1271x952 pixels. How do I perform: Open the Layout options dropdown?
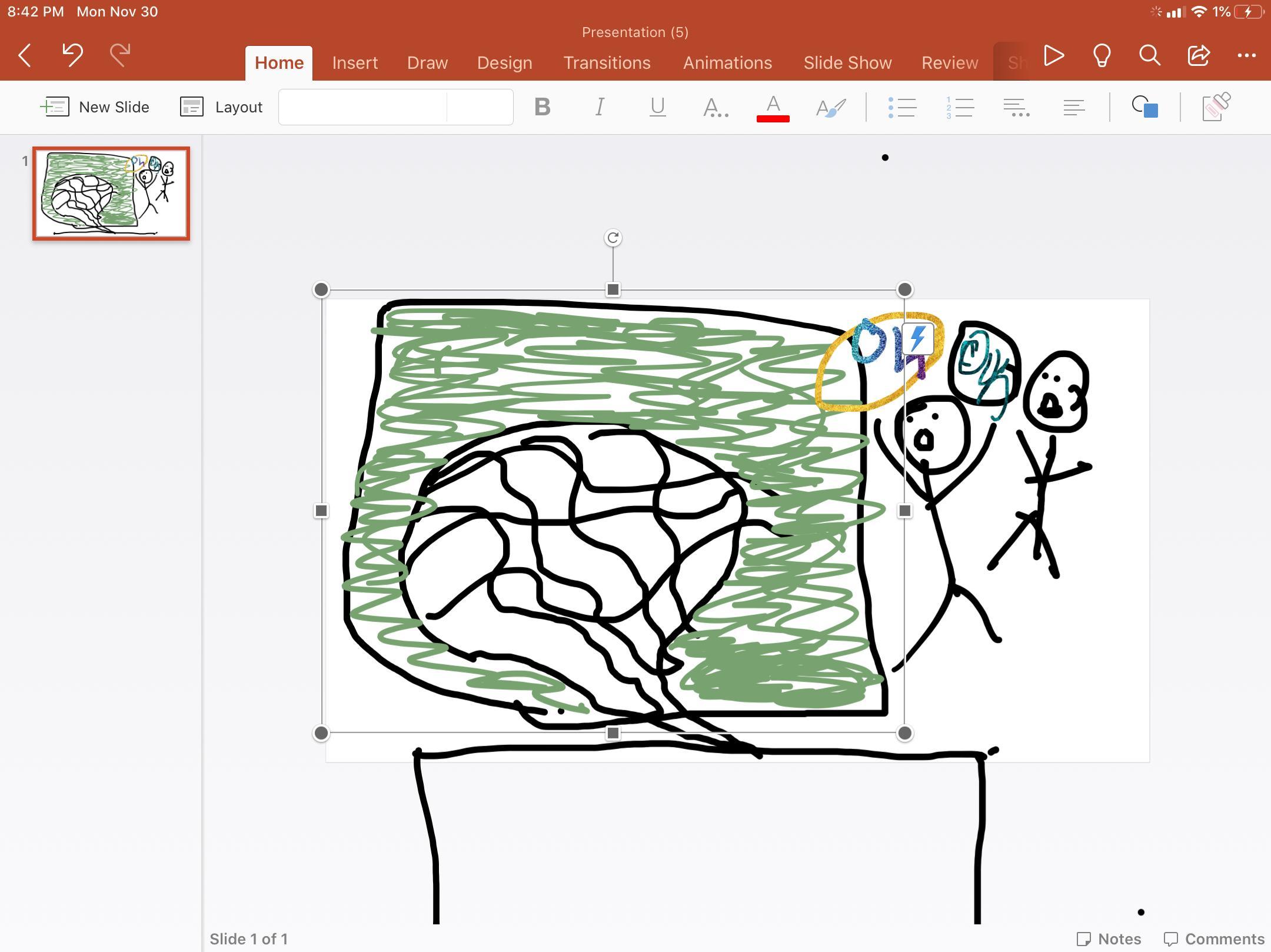pos(222,107)
